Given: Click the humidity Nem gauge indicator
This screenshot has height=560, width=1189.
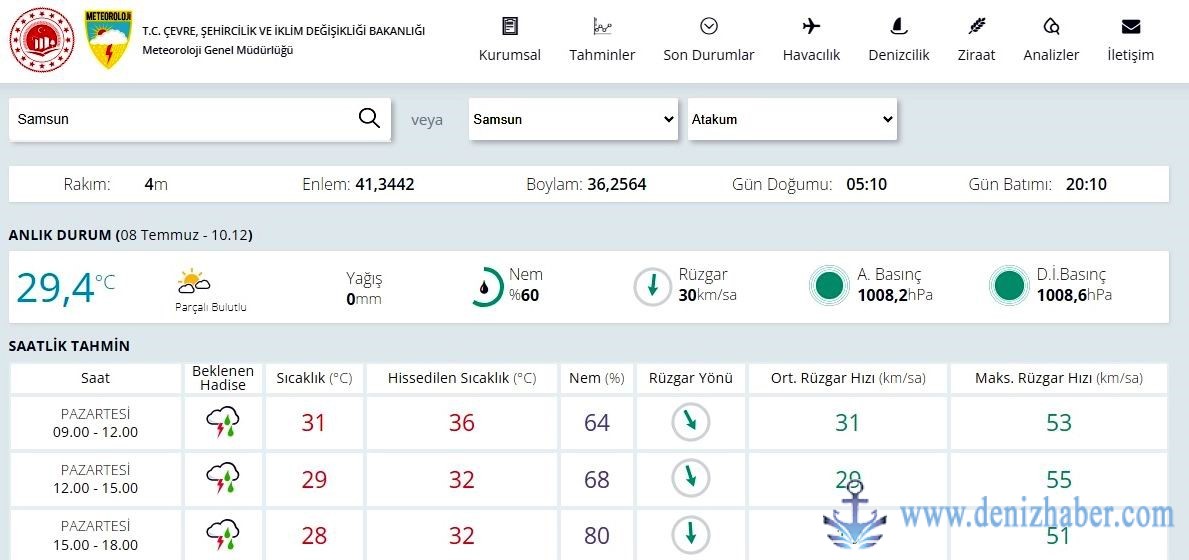Looking at the screenshot, I should coord(486,287).
